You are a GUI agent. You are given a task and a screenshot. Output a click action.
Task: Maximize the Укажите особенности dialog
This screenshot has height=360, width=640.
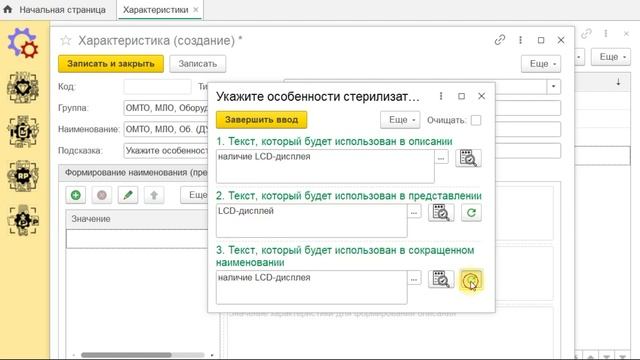click(x=461, y=96)
